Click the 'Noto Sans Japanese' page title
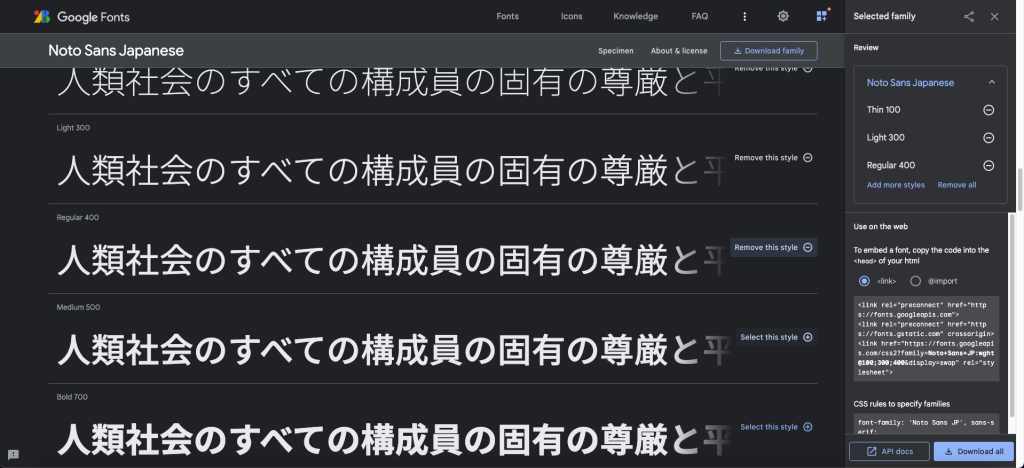This screenshot has height=468, width=1024. click(x=116, y=51)
